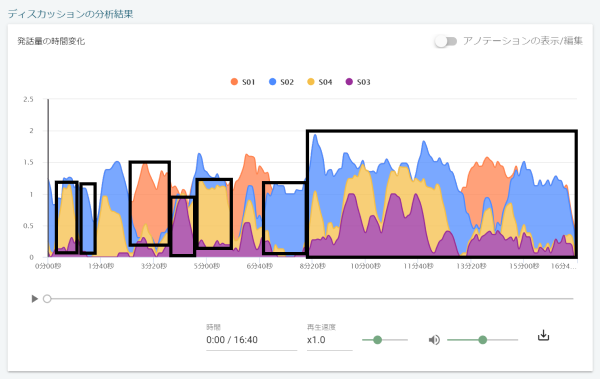Toggle S04 yellow legend marker
The width and height of the screenshot is (600, 379).
311,82
